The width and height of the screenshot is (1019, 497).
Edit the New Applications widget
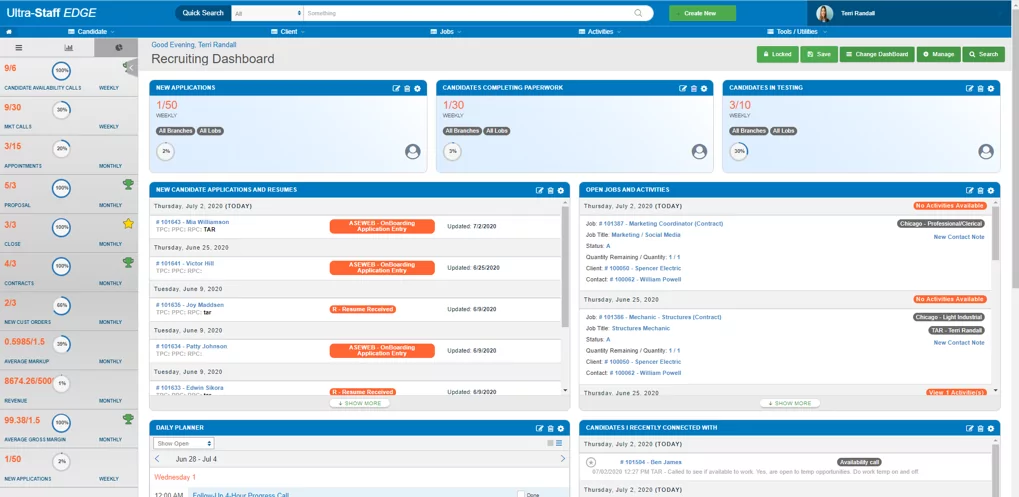point(396,88)
